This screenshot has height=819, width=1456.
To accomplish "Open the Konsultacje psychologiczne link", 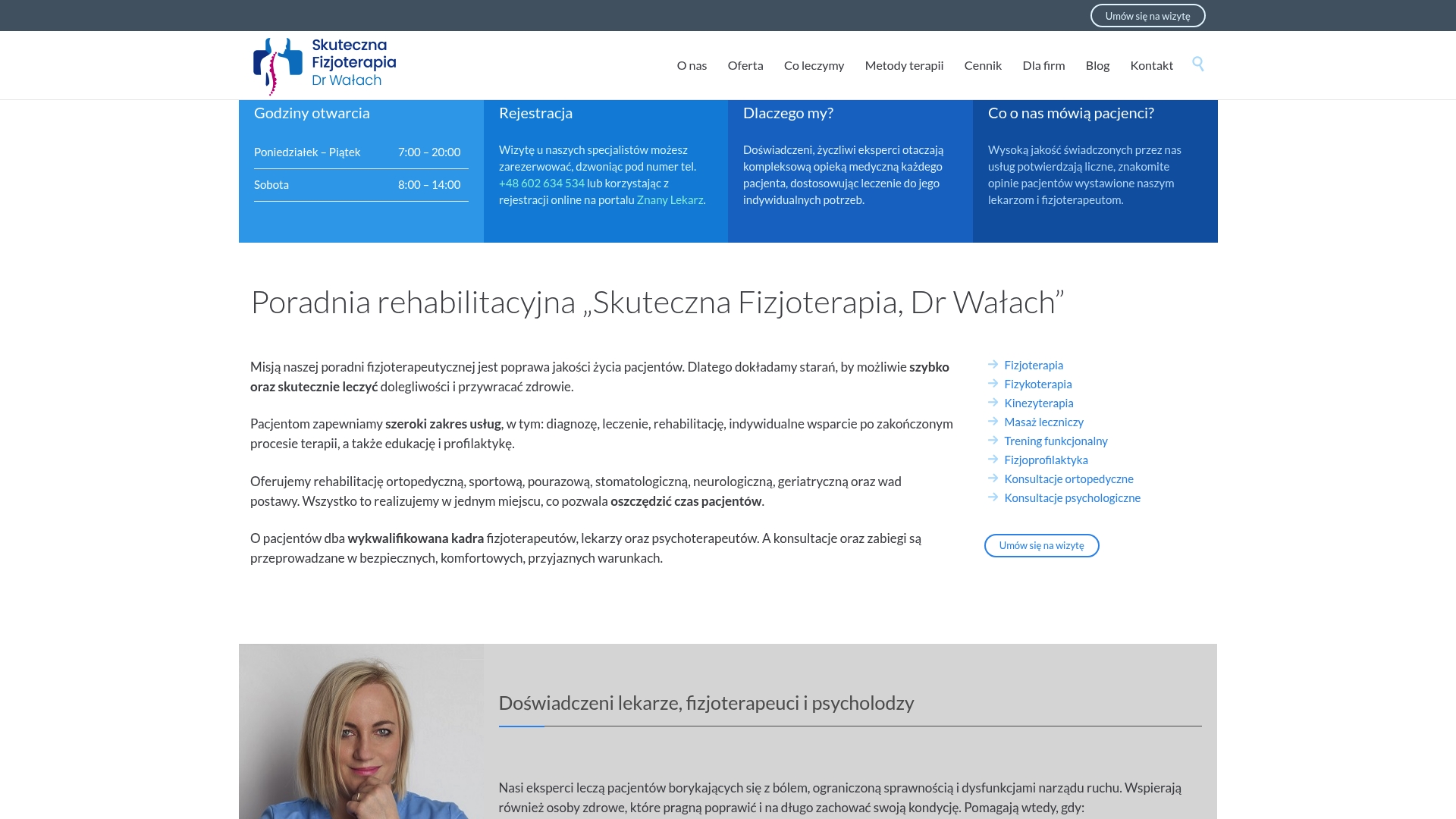I will coord(1072,497).
